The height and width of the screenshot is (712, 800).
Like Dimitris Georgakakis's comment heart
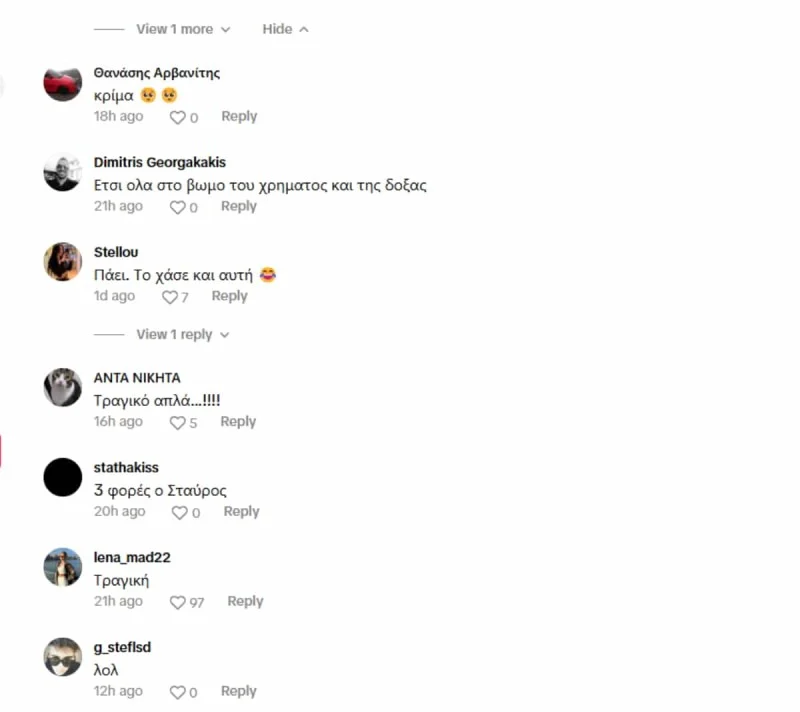tap(178, 208)
